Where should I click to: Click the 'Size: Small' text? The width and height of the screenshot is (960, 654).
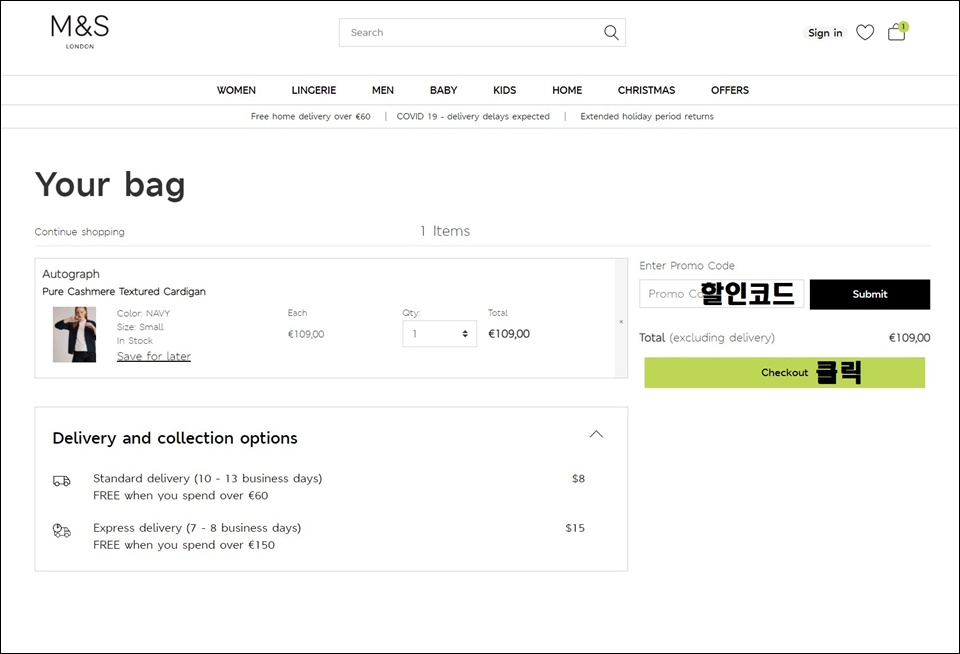coord(140,327)
